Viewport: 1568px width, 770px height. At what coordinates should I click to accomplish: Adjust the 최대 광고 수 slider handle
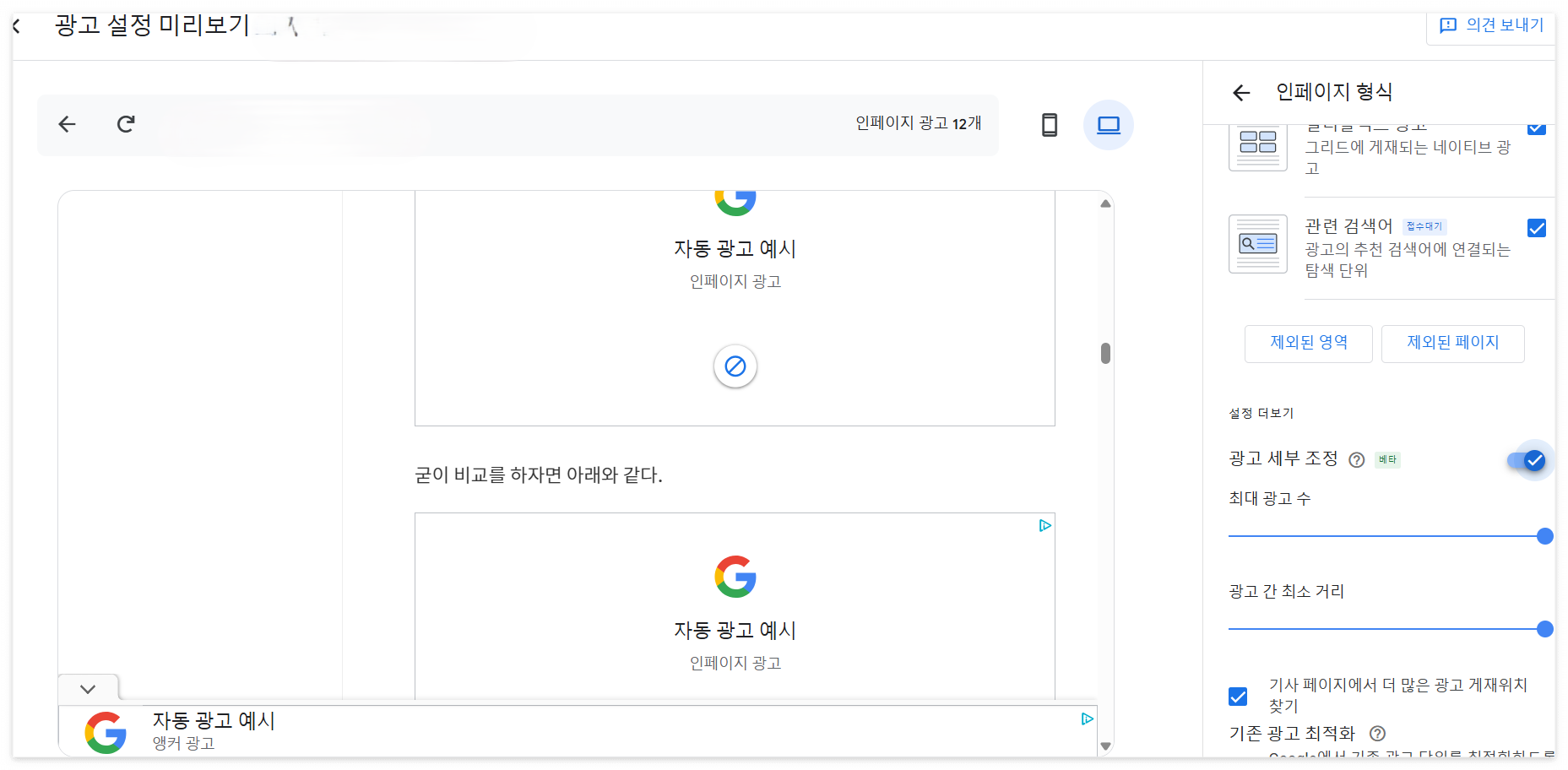click(1545, 536)
